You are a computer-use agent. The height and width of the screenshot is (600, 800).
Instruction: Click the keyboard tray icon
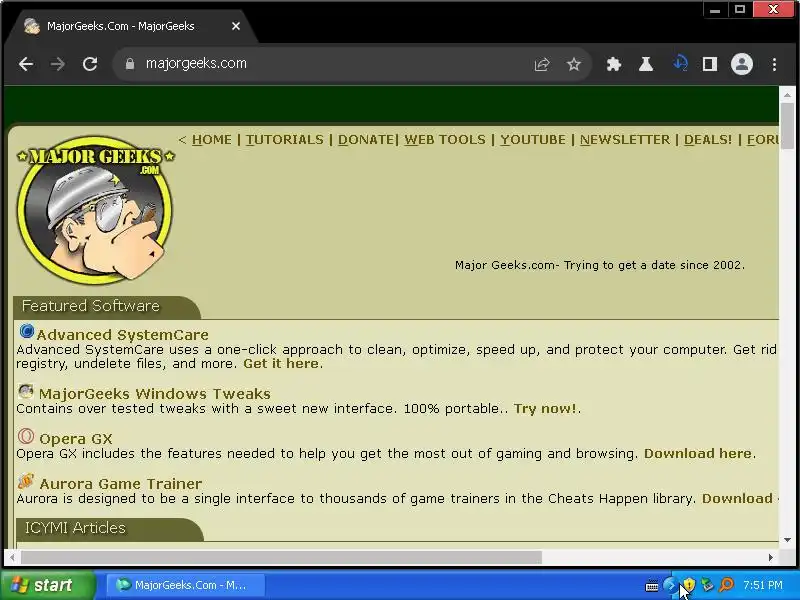(652, 586)
